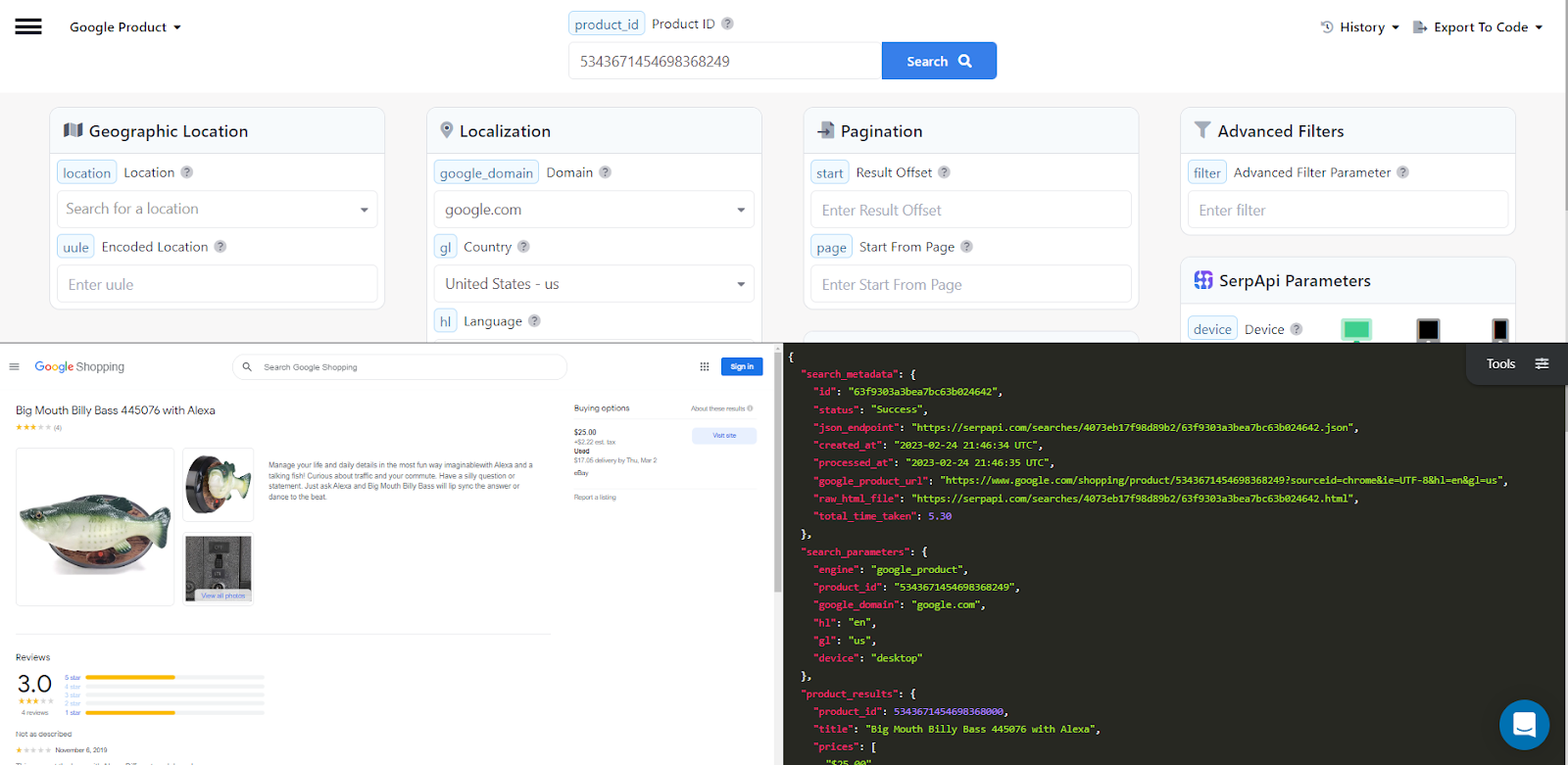
Task: Select the mobile device option
Action: click(x=1500, y=329)
